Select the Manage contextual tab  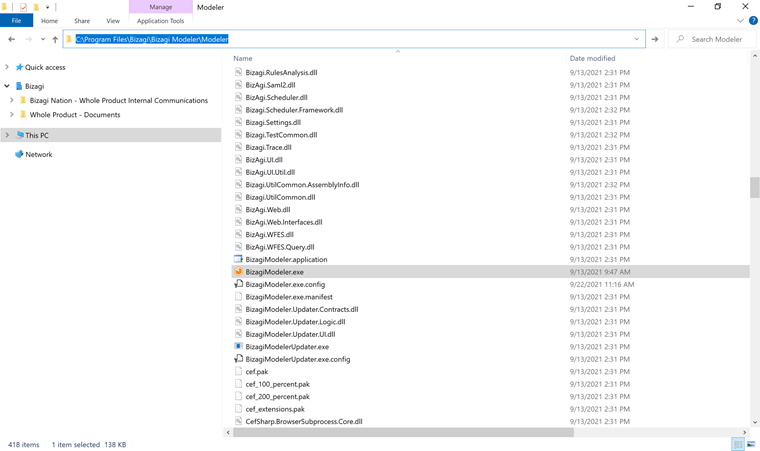tap(161, 7)
